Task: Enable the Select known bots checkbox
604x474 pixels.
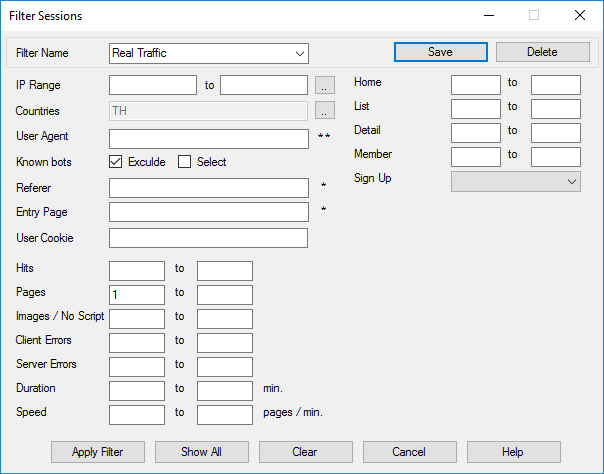Action: tap(184, 162)
